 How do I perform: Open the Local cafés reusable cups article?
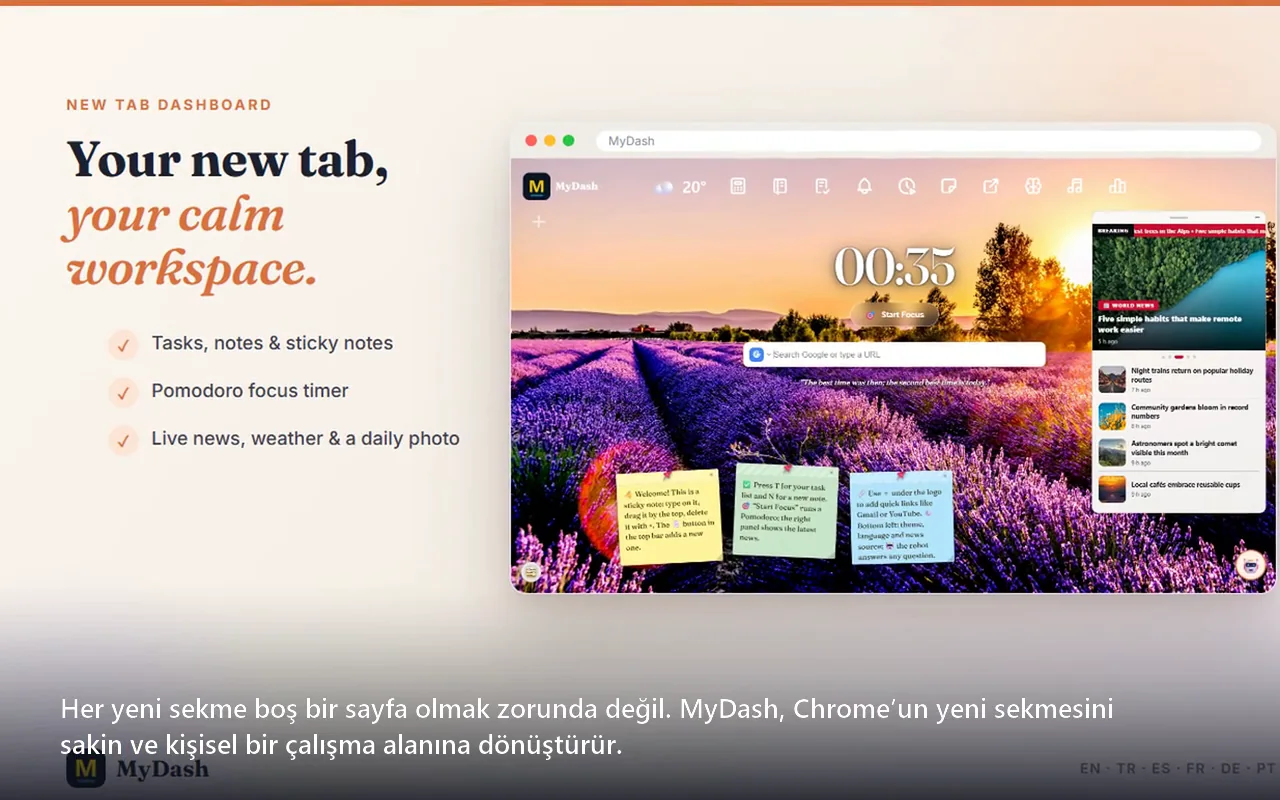point(1179,488)
